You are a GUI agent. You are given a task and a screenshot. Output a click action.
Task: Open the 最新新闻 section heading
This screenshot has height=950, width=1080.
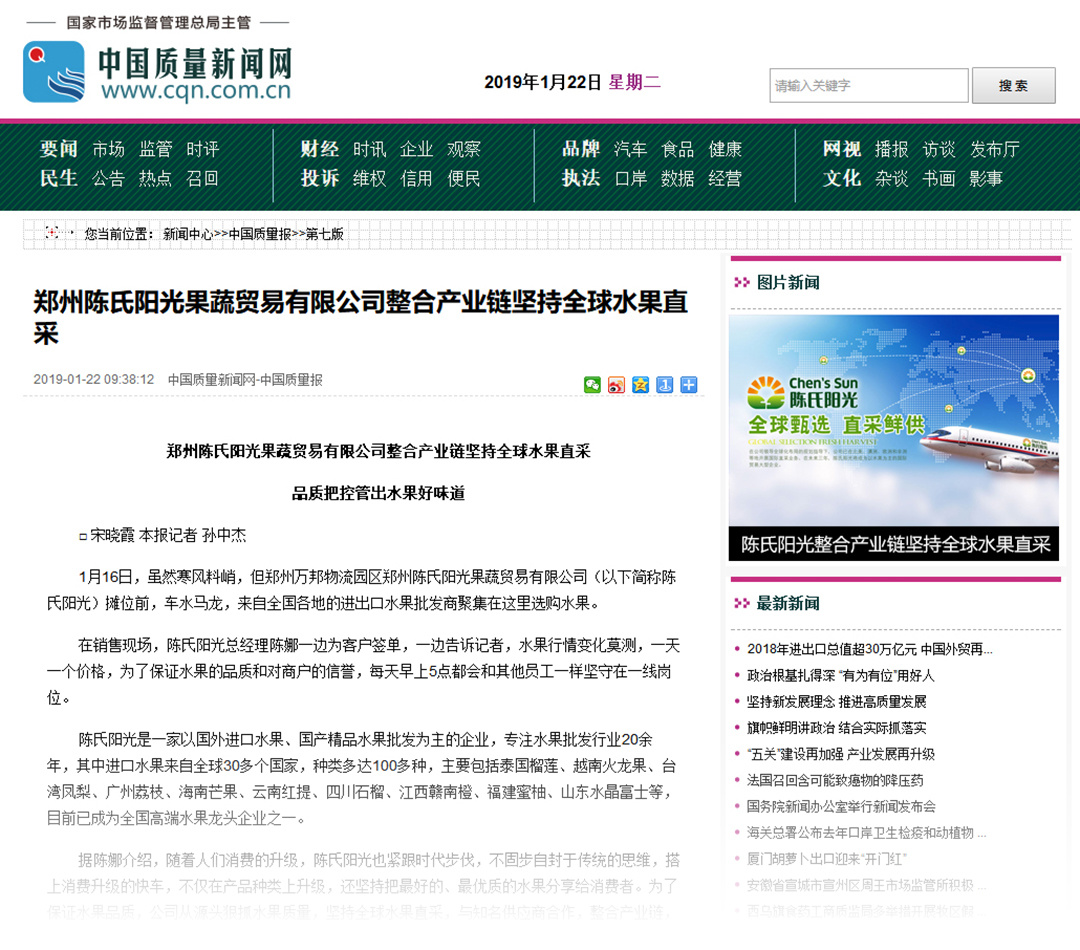coord(788,603)
